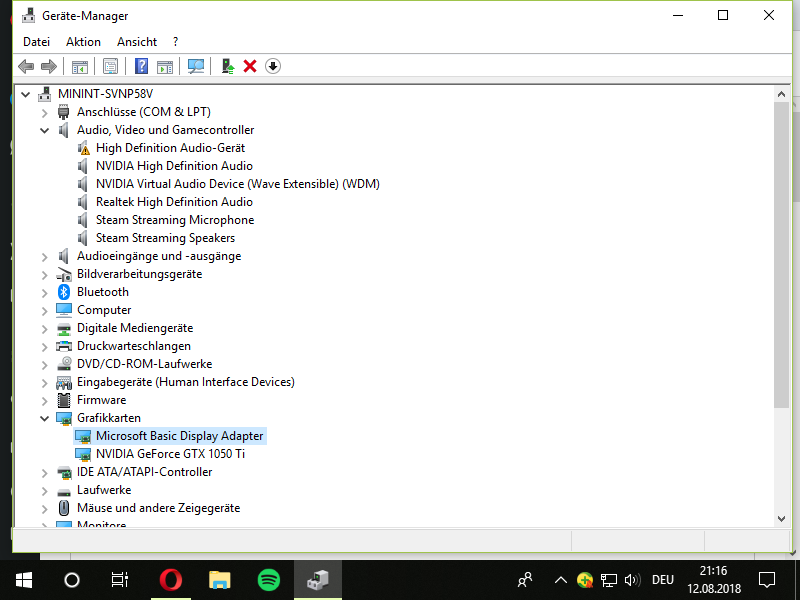Select the IDE ATA/ATAPI-Controller category

144,472
